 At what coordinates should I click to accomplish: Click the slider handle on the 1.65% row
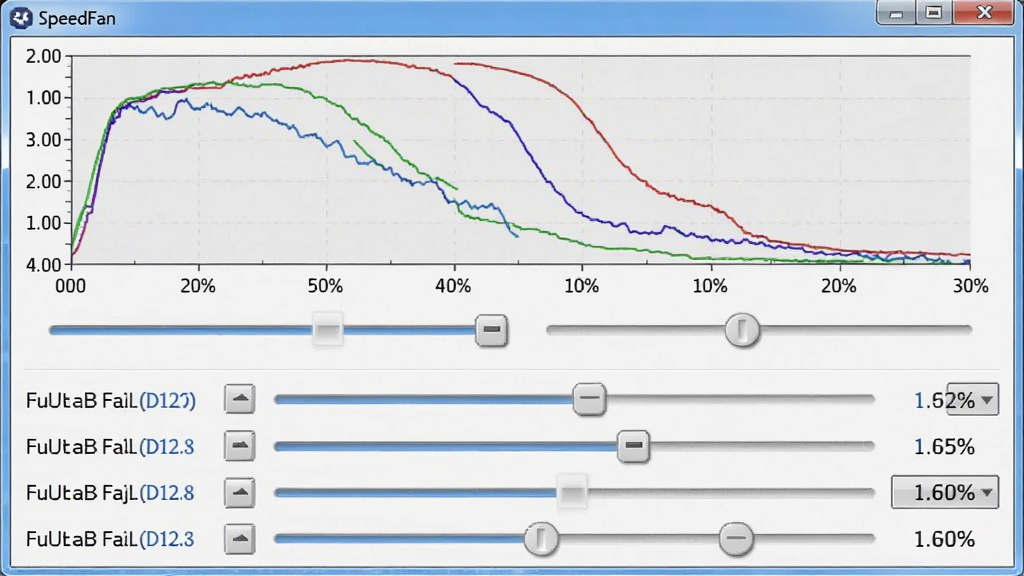[x=633, y=446]
